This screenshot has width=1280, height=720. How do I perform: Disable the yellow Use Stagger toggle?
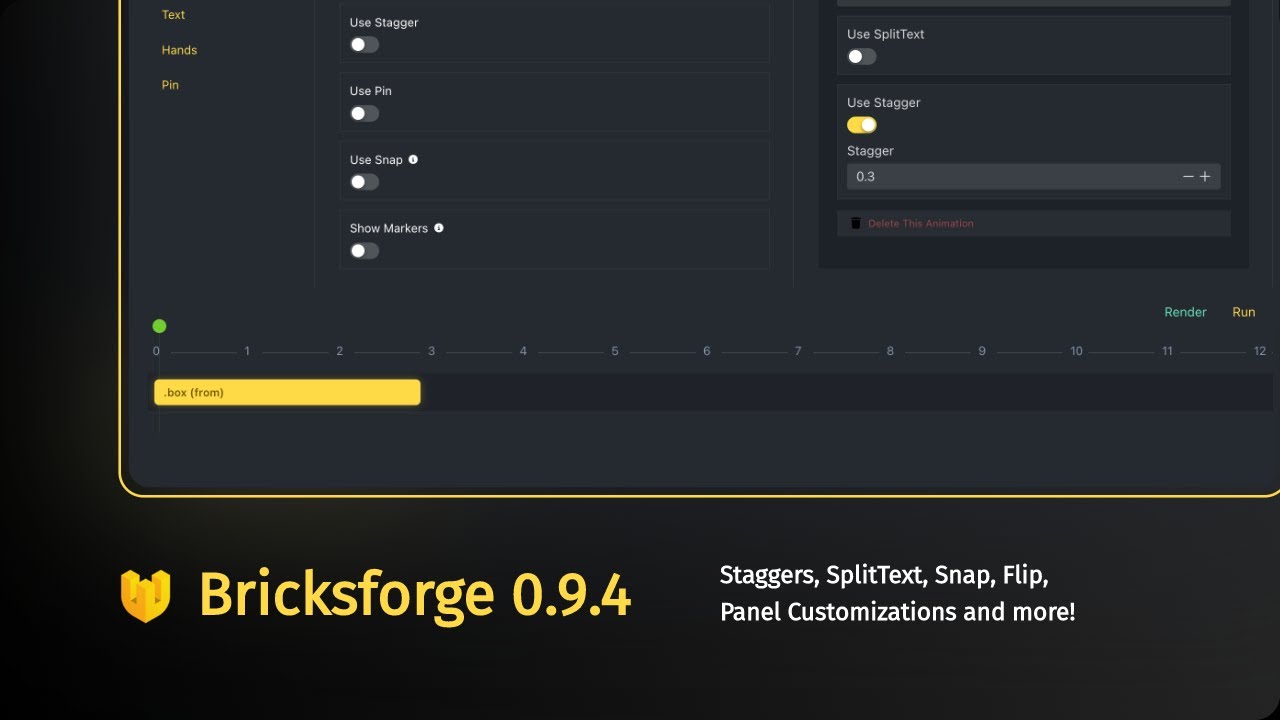862,125
